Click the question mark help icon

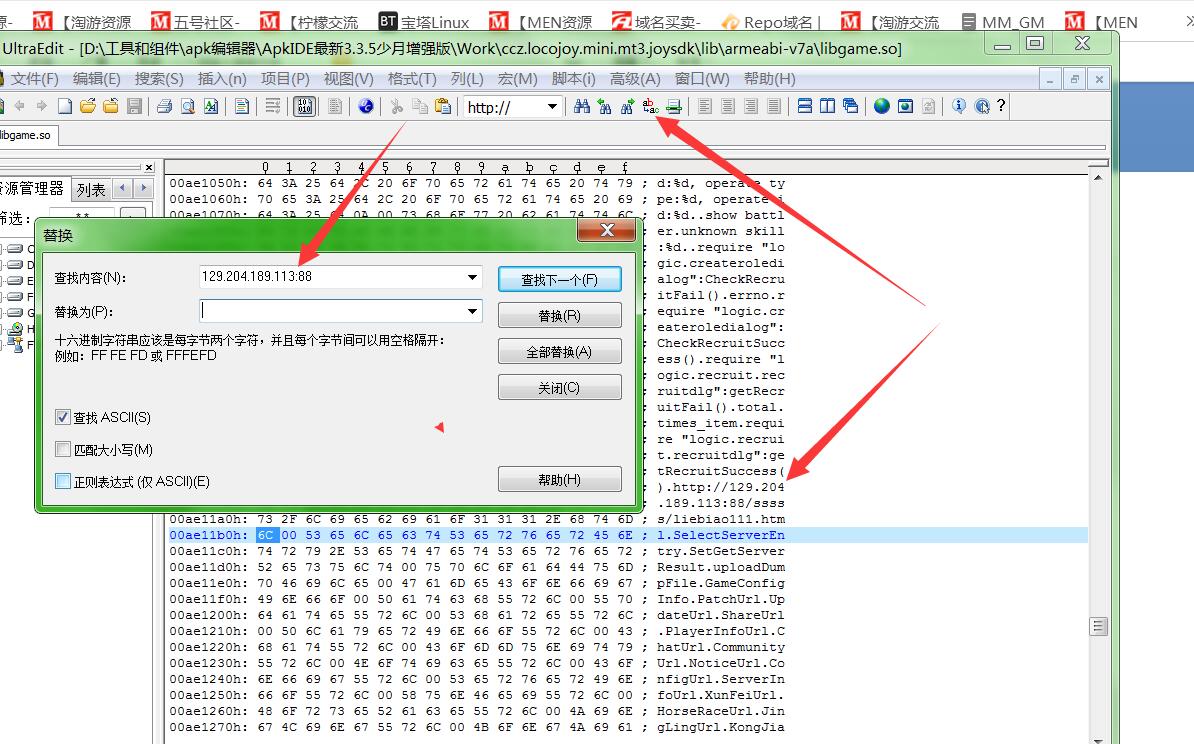[1001, 106]
